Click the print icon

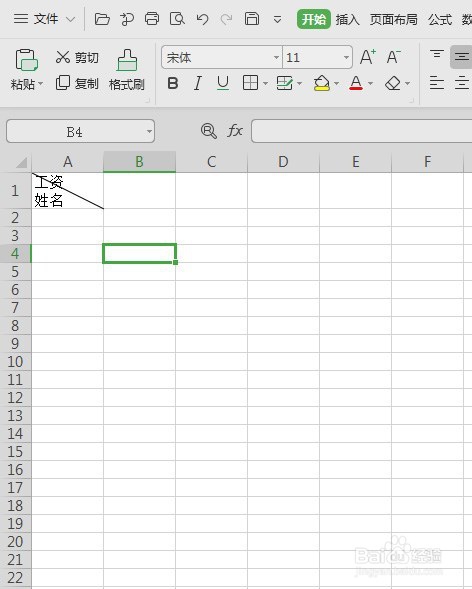152,18
